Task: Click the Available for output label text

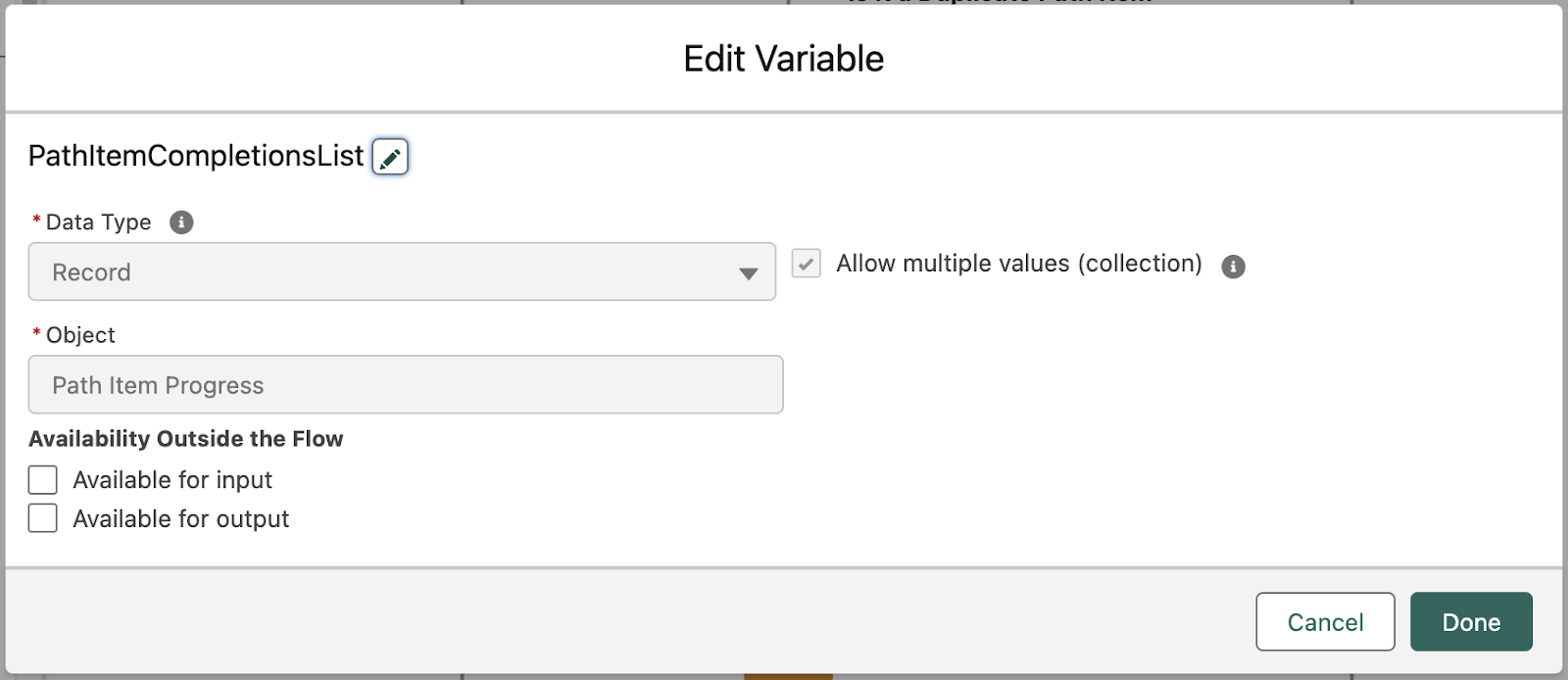Action: click(x=181, y=519)
